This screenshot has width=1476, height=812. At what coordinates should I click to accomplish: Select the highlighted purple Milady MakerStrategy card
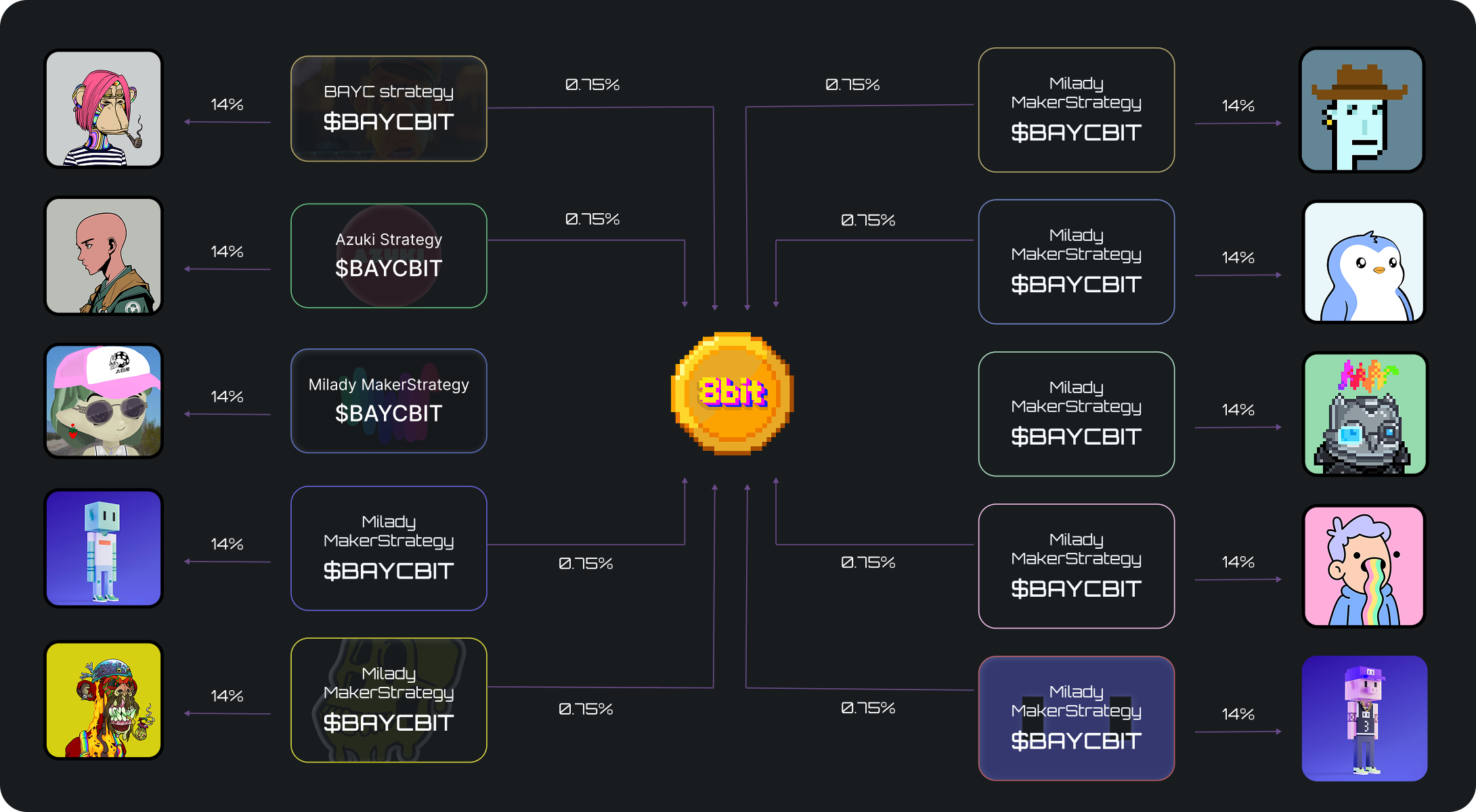(x=1076, y=718)
